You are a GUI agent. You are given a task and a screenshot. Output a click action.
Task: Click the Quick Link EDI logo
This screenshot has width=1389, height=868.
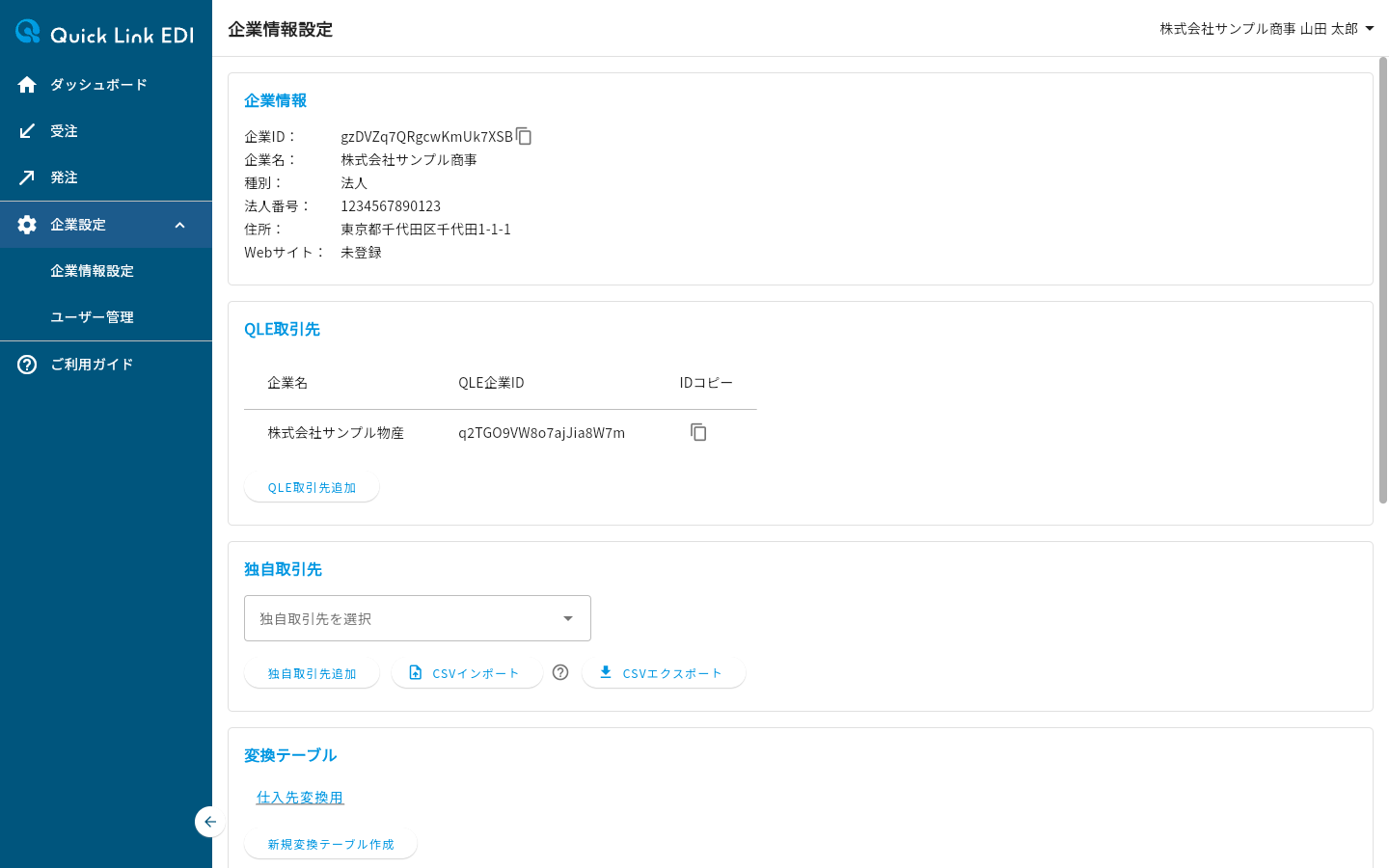[x=104, y=33]
